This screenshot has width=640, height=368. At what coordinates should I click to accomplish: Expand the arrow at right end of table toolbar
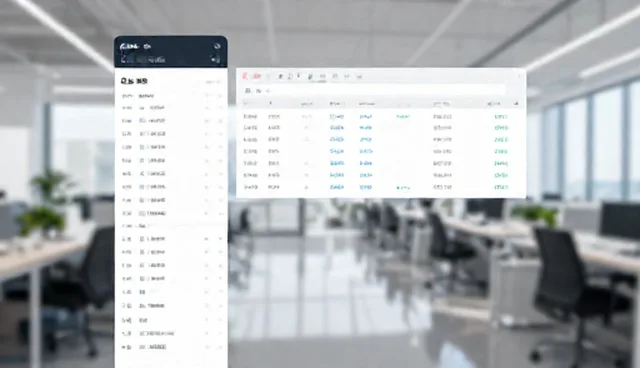point(519,76)
